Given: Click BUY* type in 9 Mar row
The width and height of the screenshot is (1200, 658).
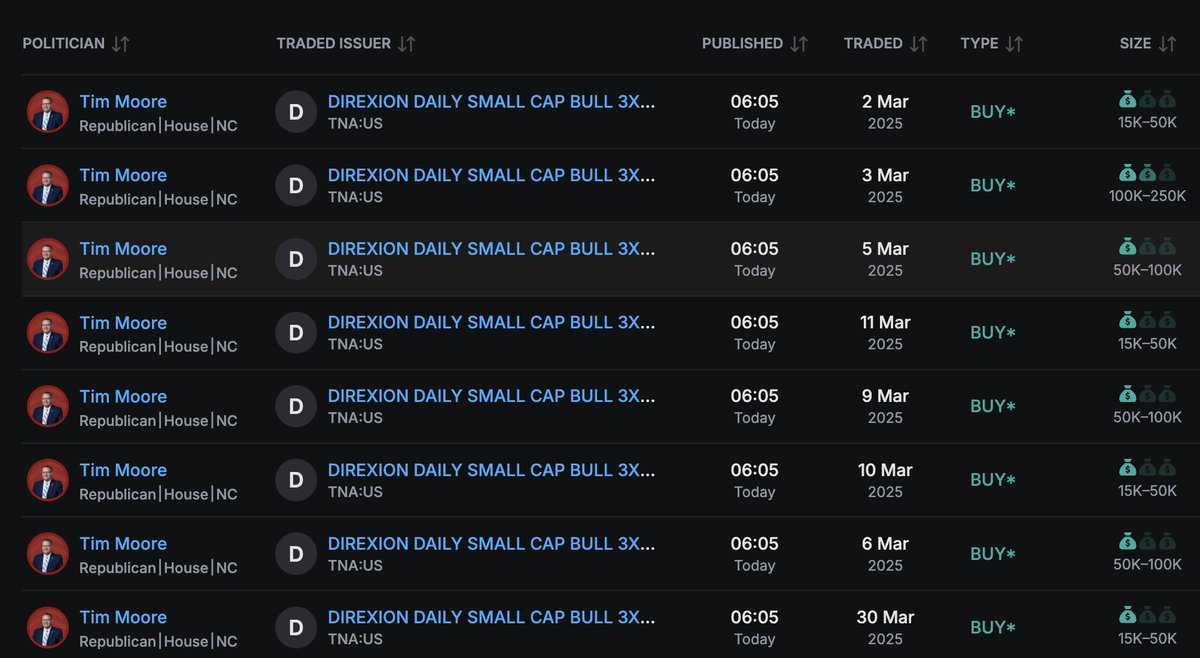Looking at the screenshot, I should coord(992,406).
